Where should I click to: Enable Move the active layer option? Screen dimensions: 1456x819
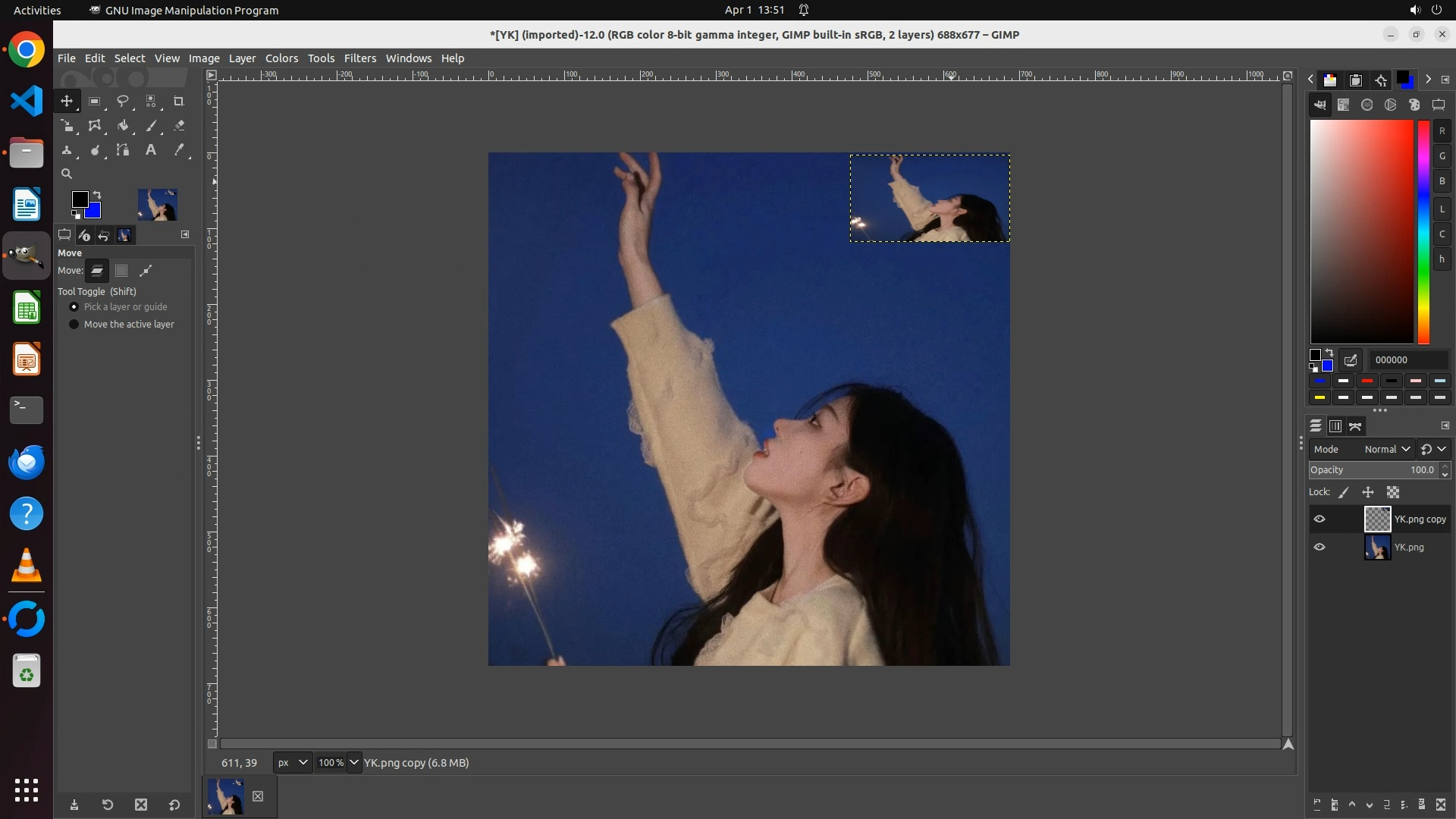pyautogui.click(x=74, y=325)
